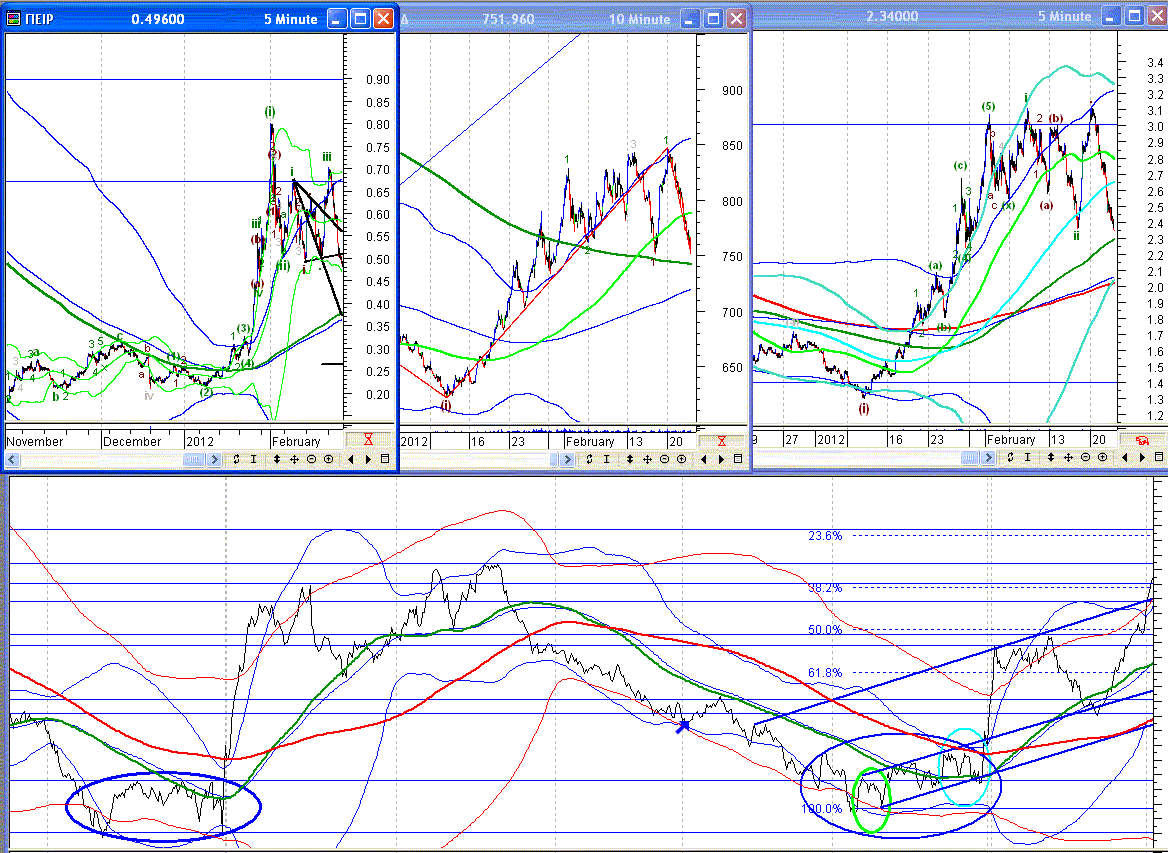Click right scroll arrow in 10 Minute chart
The width and height of the screenshot is (1168, 853).
click(x=568, y=460)
